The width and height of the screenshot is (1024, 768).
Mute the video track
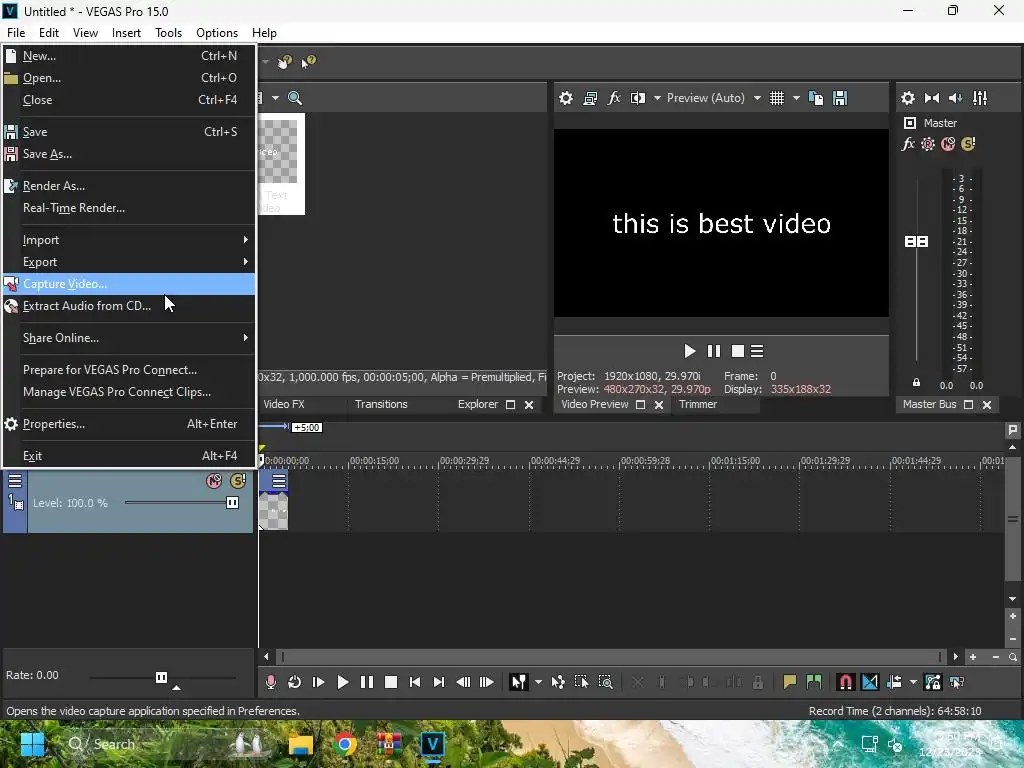(214, 481)
